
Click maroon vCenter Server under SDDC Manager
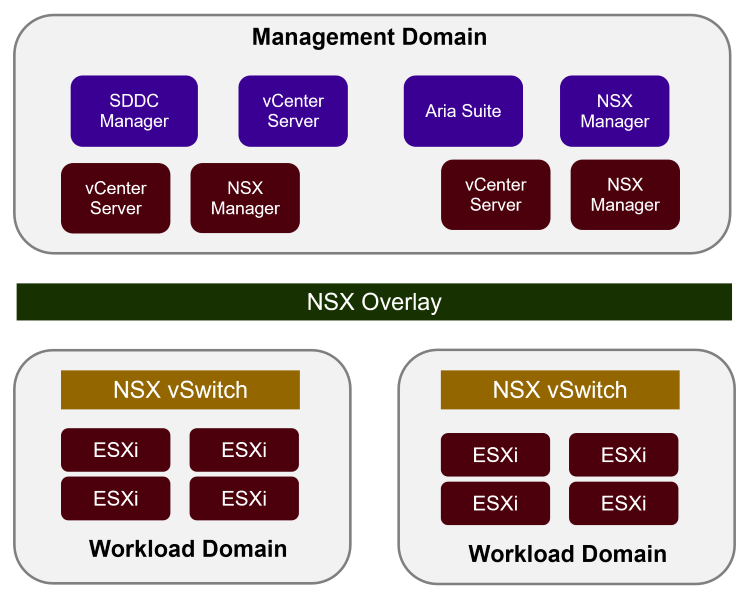[116, 198]
